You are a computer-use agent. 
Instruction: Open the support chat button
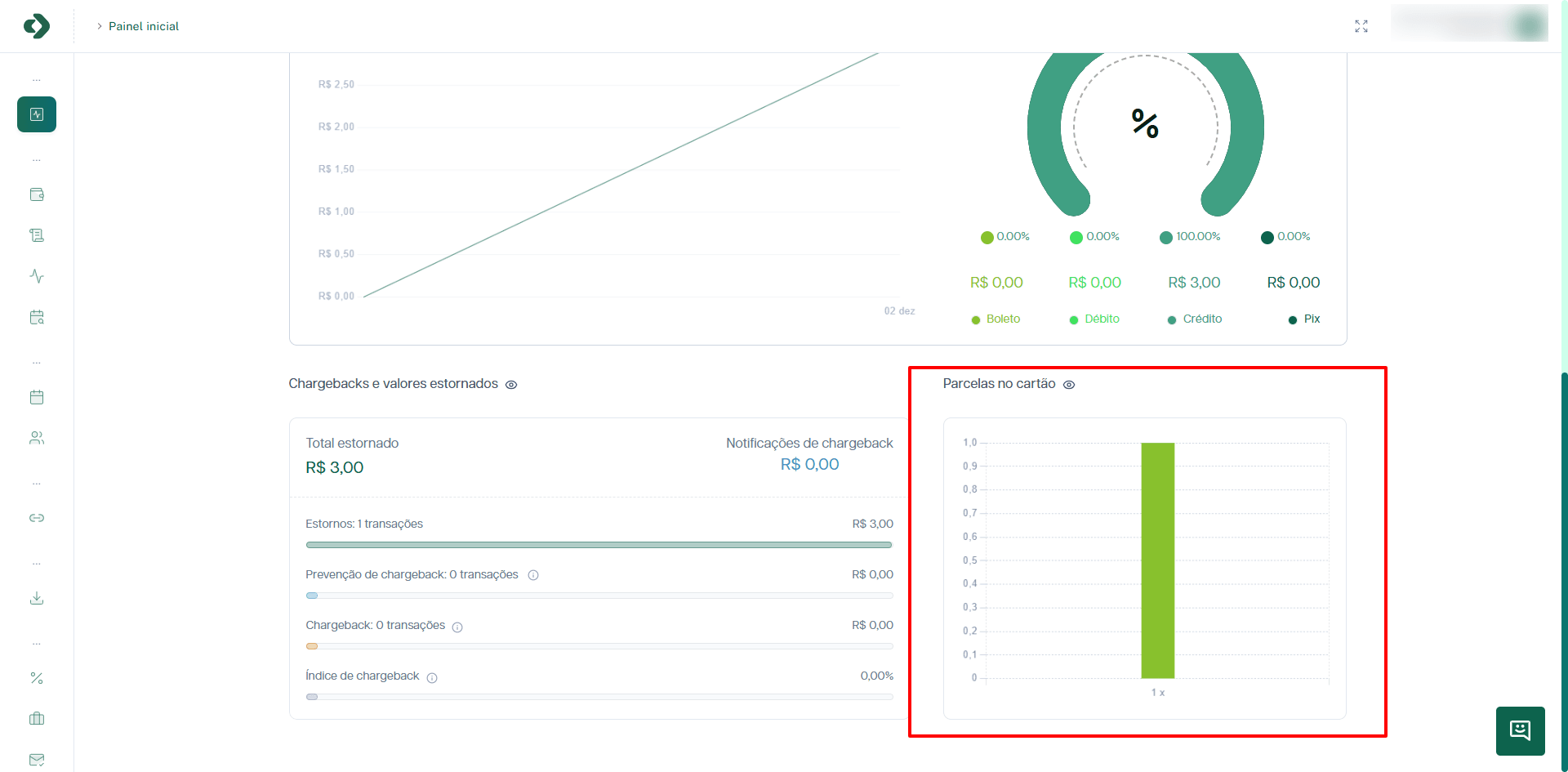click(1520, 730)
